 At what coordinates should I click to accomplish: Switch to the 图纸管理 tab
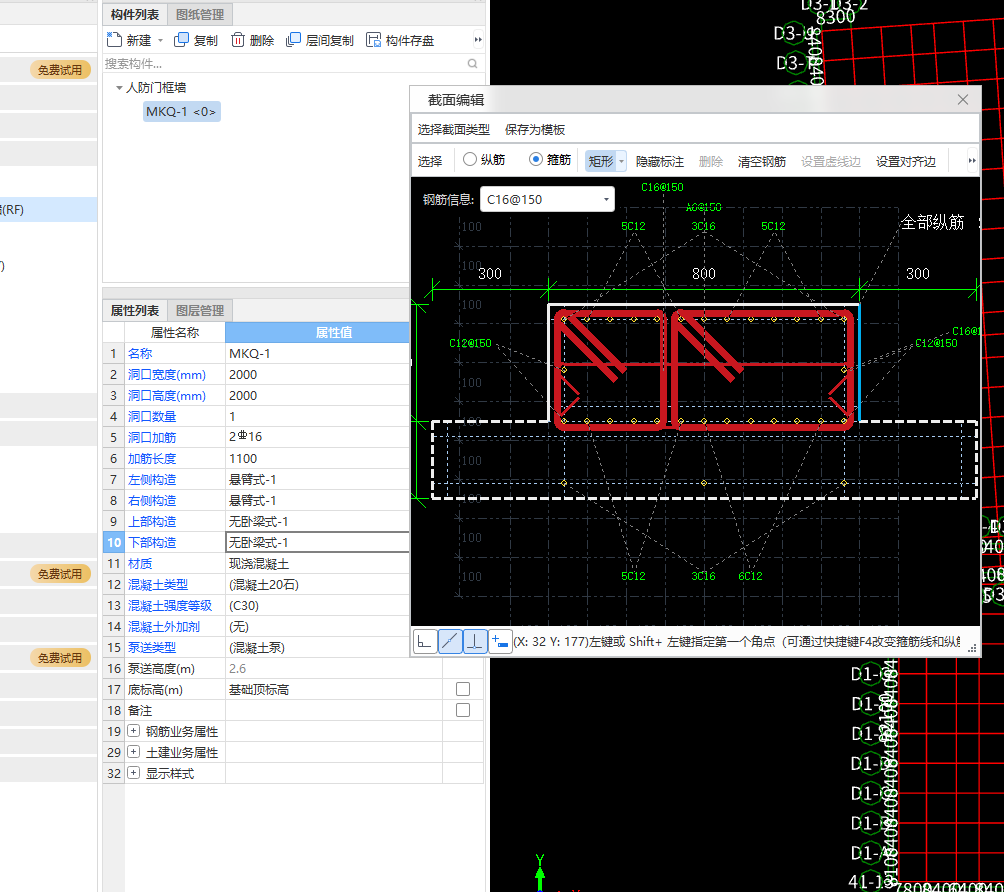coord(200,15)
